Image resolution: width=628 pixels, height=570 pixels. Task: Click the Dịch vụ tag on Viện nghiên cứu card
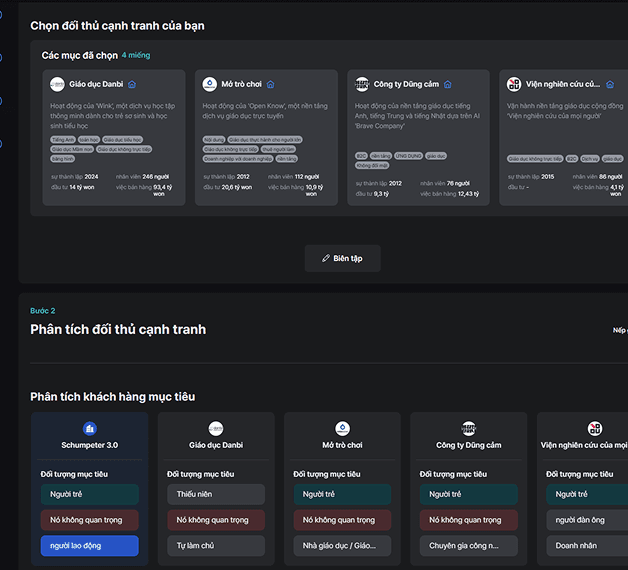pyautogui.click(x=590, y=159)
